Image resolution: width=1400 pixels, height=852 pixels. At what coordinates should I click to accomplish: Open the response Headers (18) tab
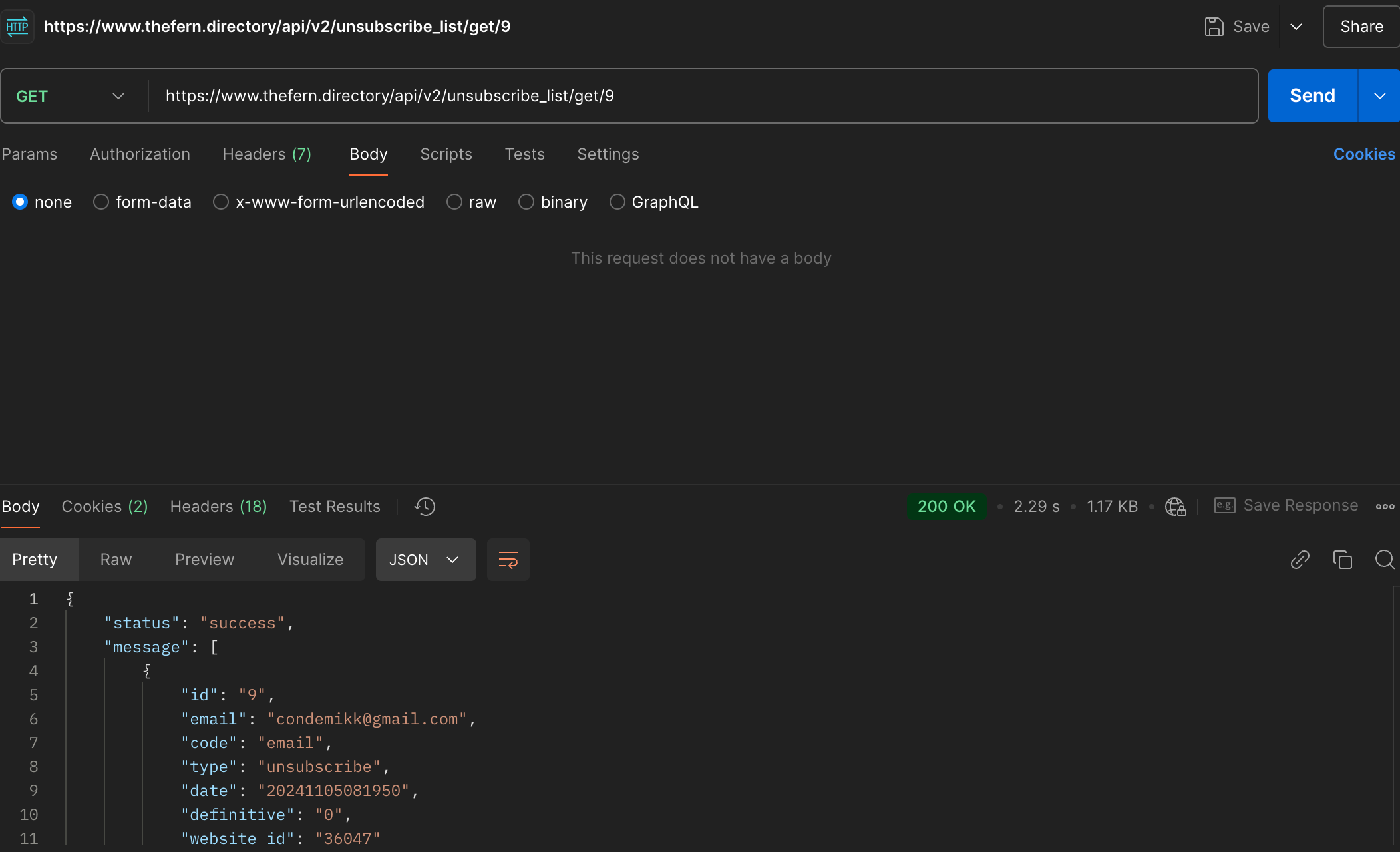218,507
